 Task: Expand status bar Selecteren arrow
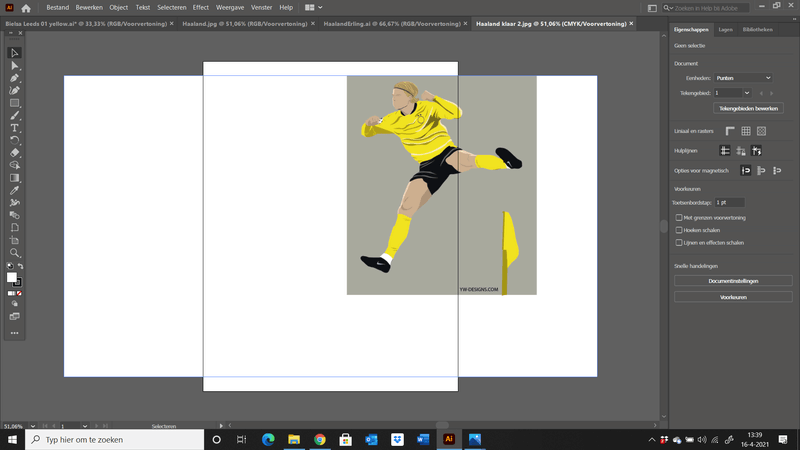(x=221, y=426)
